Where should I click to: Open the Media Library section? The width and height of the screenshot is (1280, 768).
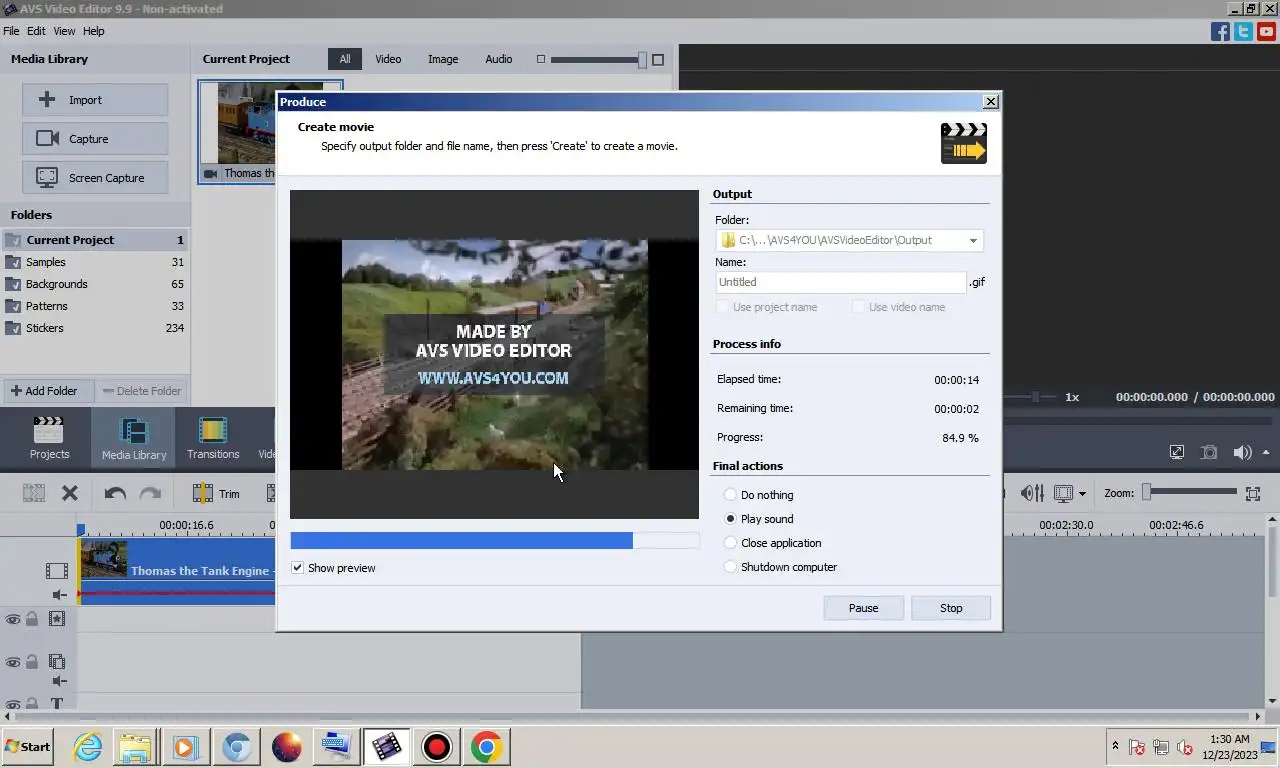point(134,439)
